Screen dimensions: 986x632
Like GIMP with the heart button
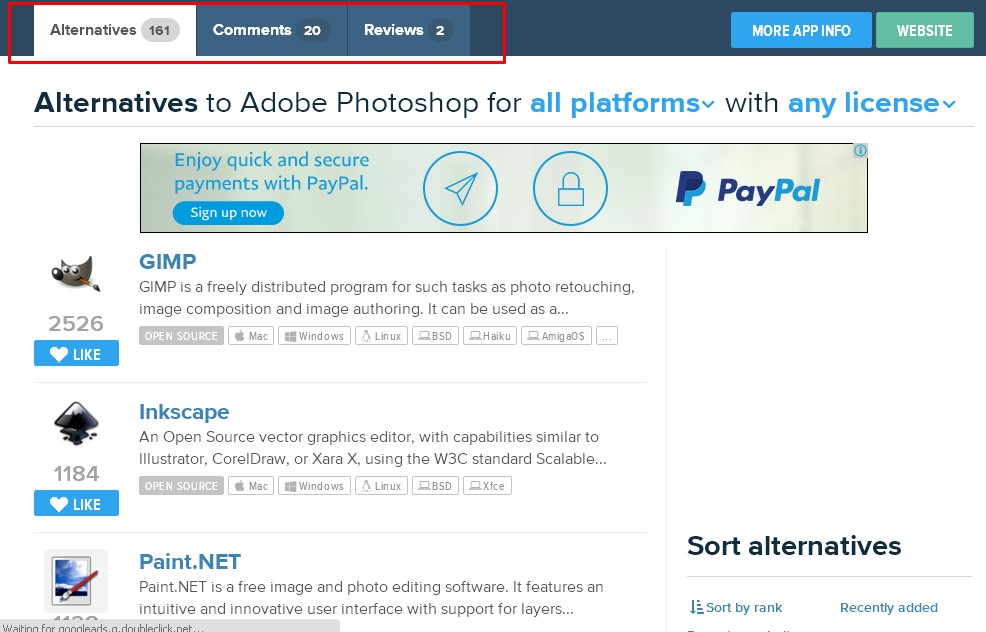click(x=76, y=353)
